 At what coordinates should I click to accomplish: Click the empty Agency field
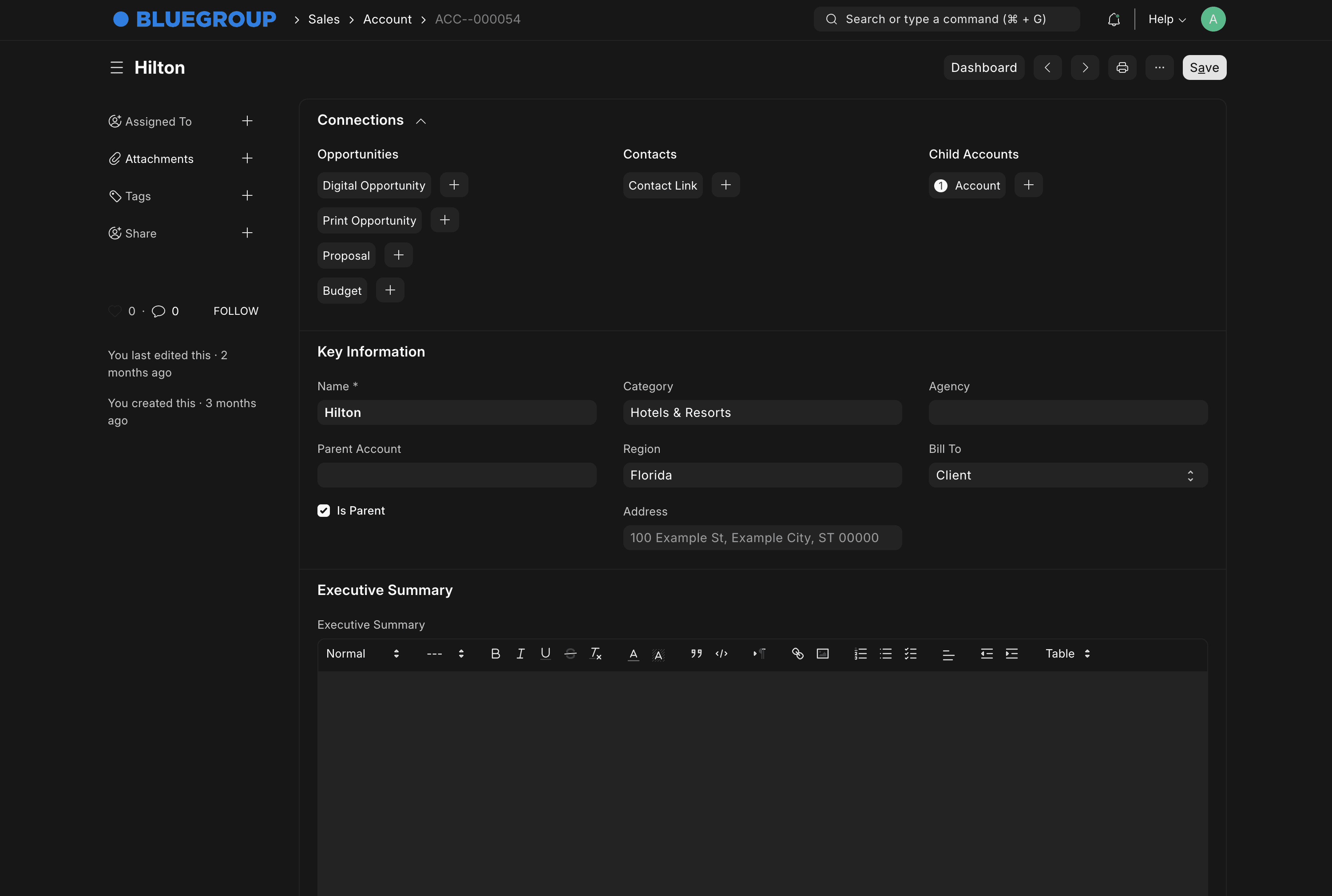click(1068, 412)
